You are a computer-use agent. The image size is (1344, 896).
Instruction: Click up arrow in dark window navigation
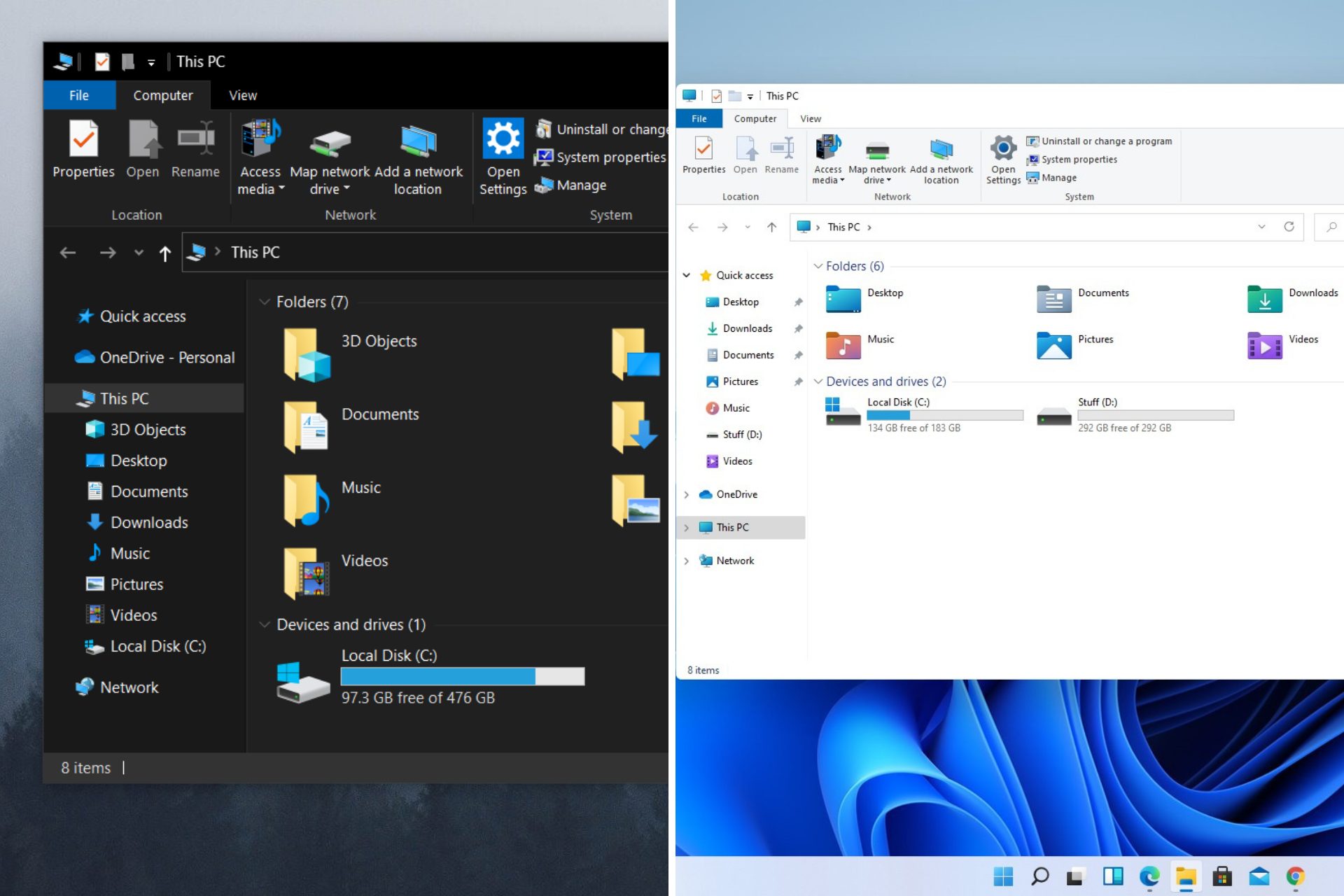pyautogui.click(x=164, y=253)
